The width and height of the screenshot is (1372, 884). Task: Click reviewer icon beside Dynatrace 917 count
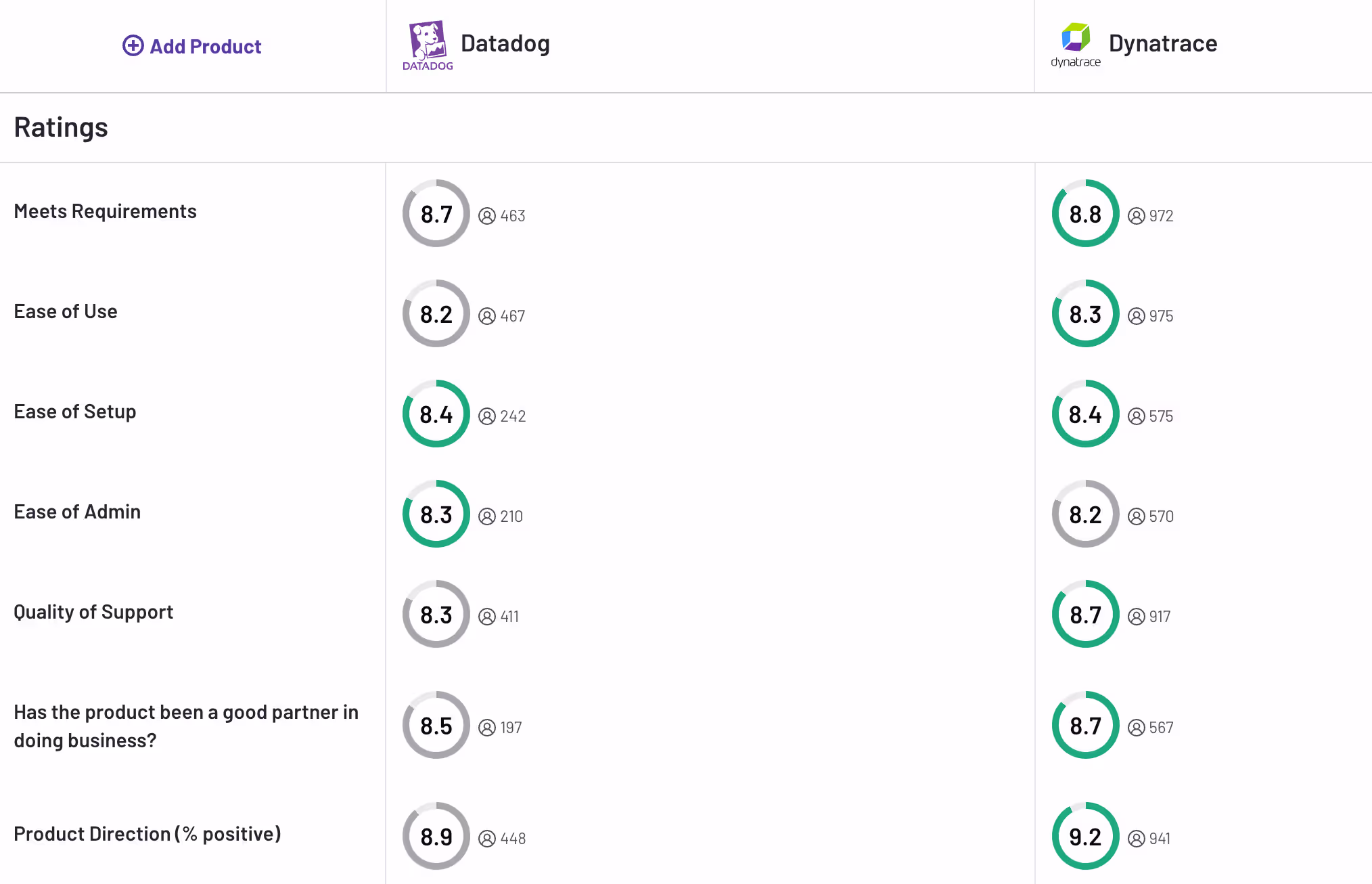[x=1137, y=617]
